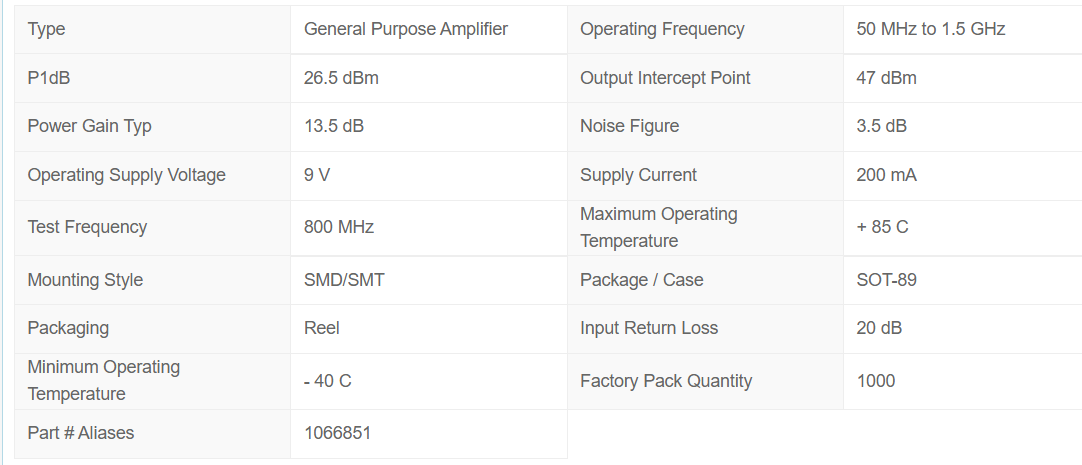Click the '200 mA' supply current value
This screenshot has height=465, width=1082.
pyautogui.click(x=886, y=175)
